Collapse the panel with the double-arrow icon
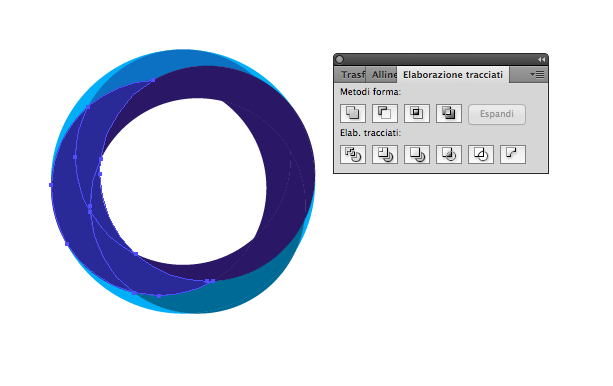The height and width of the screenshot is (386, 613). tap(541, 59)
